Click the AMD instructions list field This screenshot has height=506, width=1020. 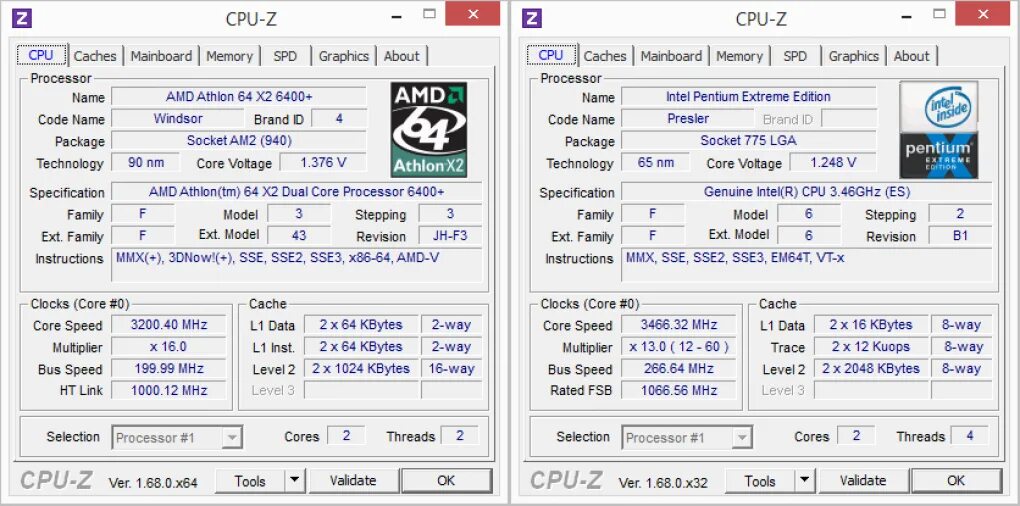[297, 265]
